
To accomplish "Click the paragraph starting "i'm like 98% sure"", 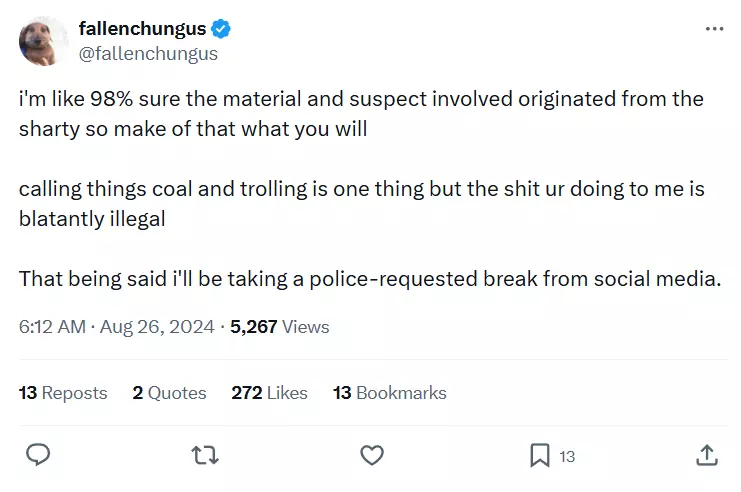I will tap(362, 114).
